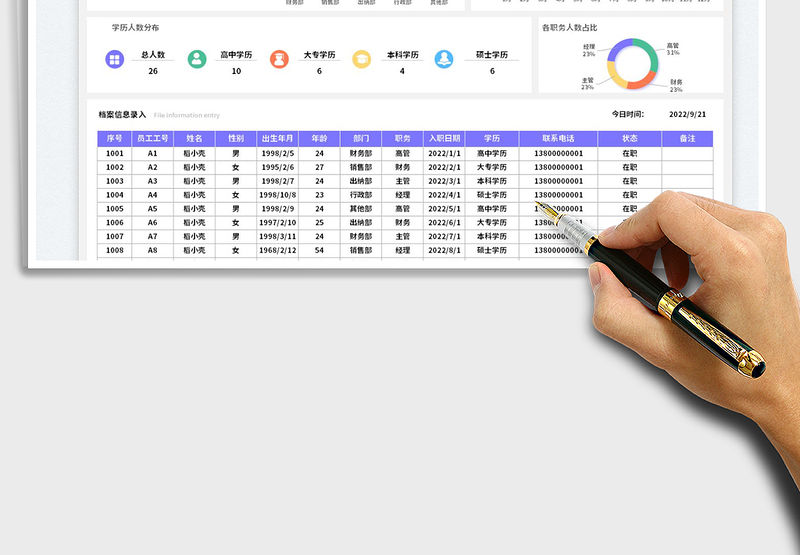This screenshot has width=800, height=555.
Task: Select the 行政部 department cell in row 1004
Action: pos(361,195)
